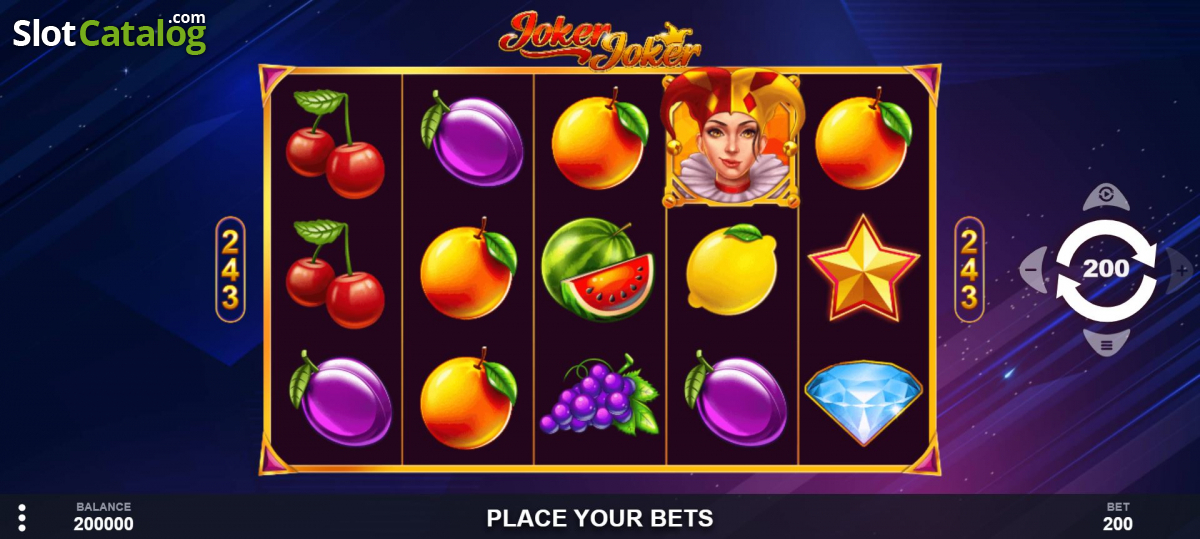Viewport: 1200px width, 539px height.
Task: Click the right 243 ways indicator
Action: tap(969, 269)
